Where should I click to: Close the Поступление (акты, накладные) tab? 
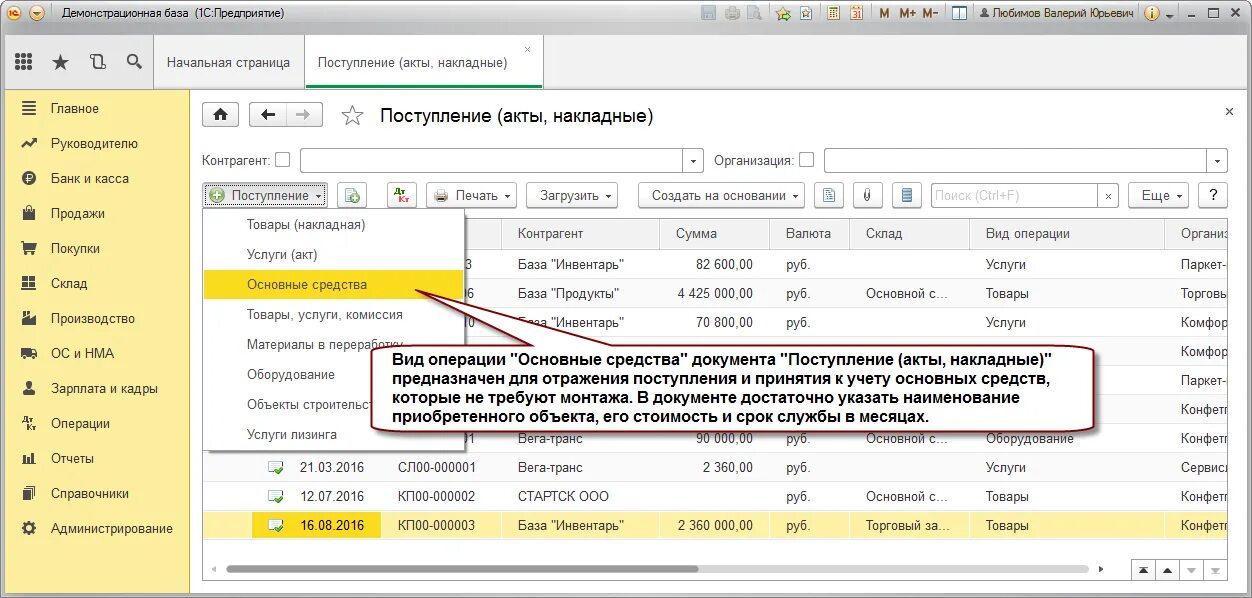528,49
